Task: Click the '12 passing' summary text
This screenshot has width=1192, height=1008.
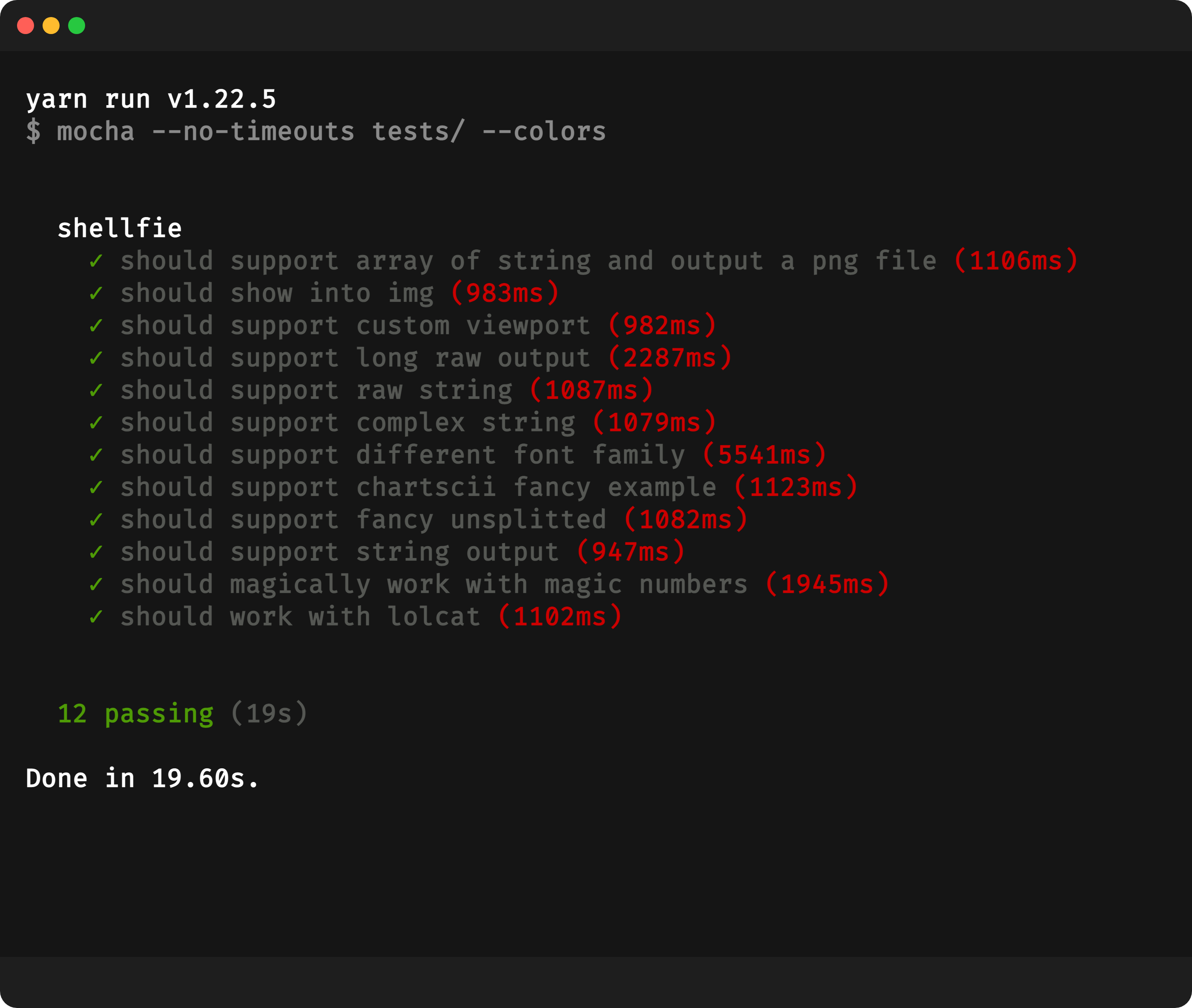Action: coord(135,714)
